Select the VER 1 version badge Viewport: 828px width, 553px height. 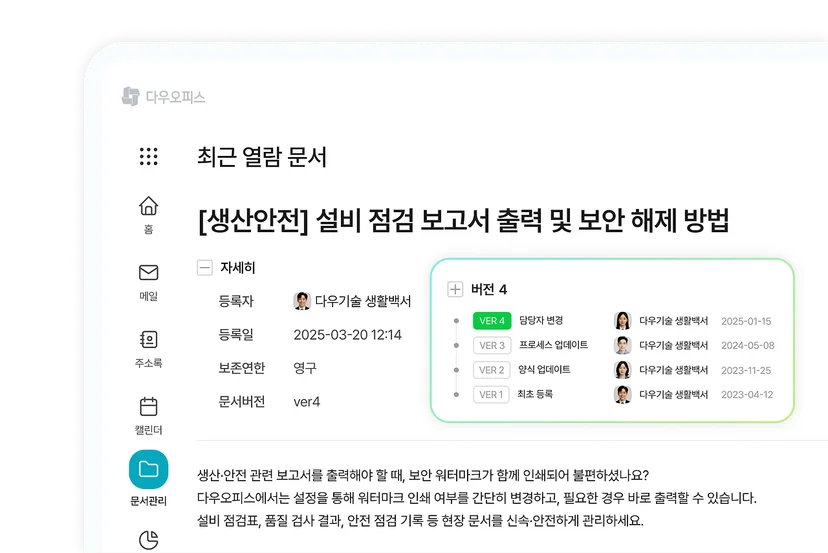click(x=491, y=395)
